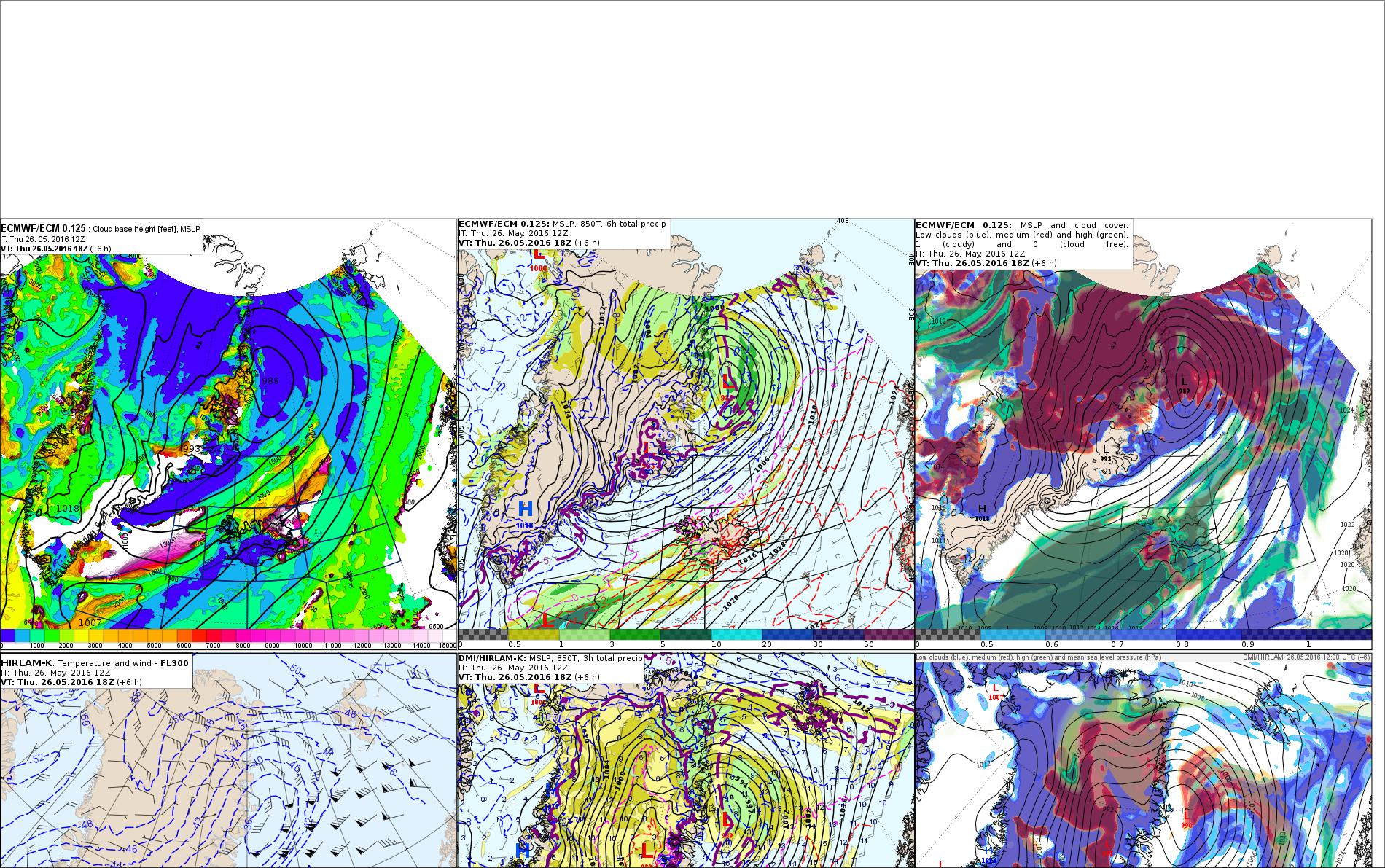Image resolution: width=1385 pixels, height=868 pixels.
Task: Select the purple 50+ segment of precip legend
Action: [x=889, y=635]
